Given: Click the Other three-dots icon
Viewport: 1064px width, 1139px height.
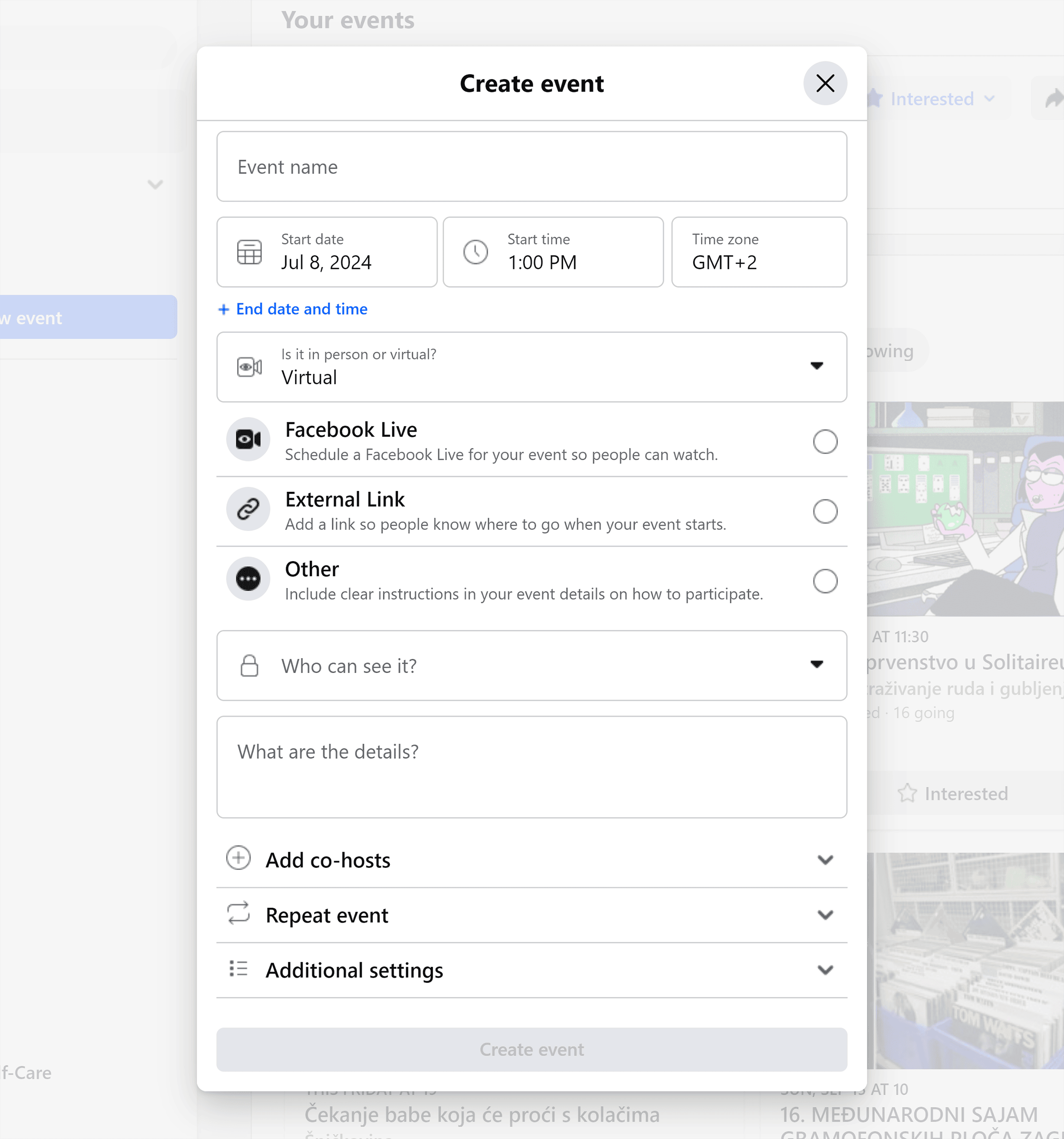Looking at the screenshot, I should pyautogui.click(x=248, y=579).
